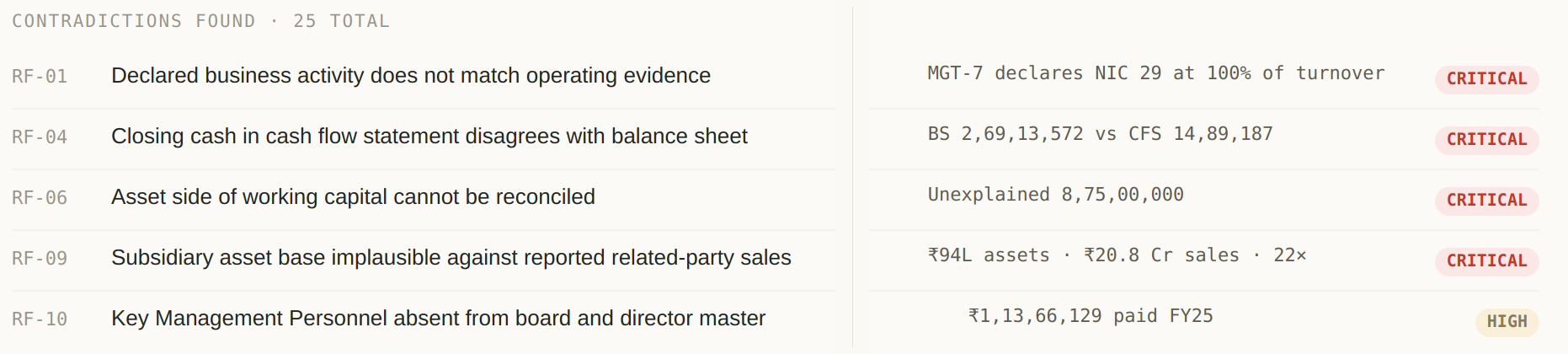Click the RF-06 identifier label
Screen dimensions: 1568x354
point(40,198)
